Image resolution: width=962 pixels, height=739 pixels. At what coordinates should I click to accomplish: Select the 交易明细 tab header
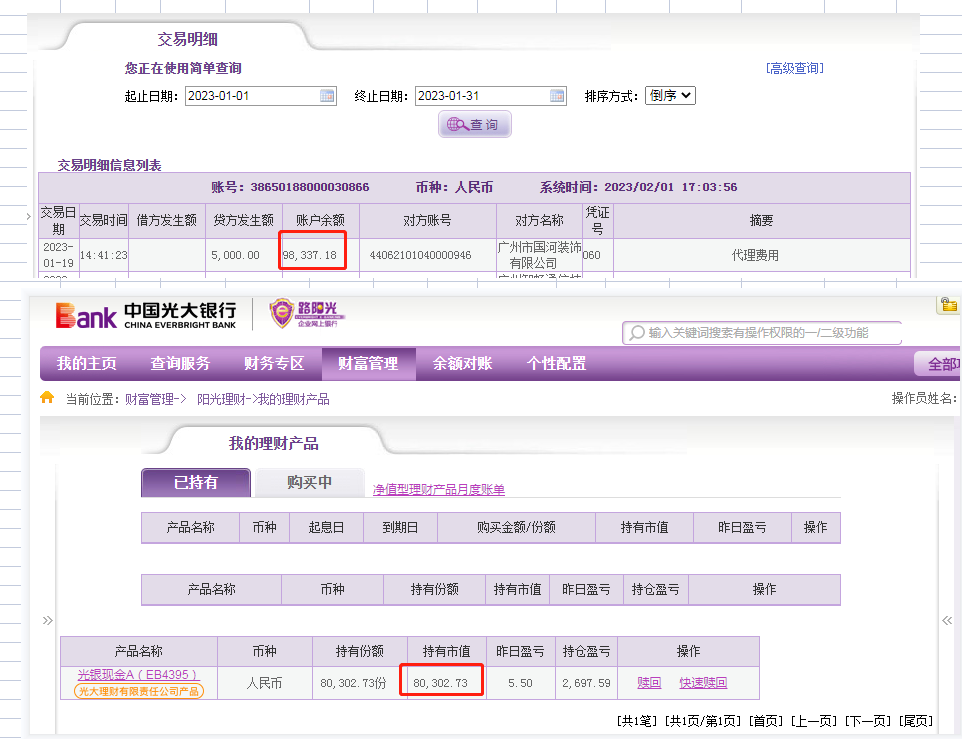tap(187, 39)
